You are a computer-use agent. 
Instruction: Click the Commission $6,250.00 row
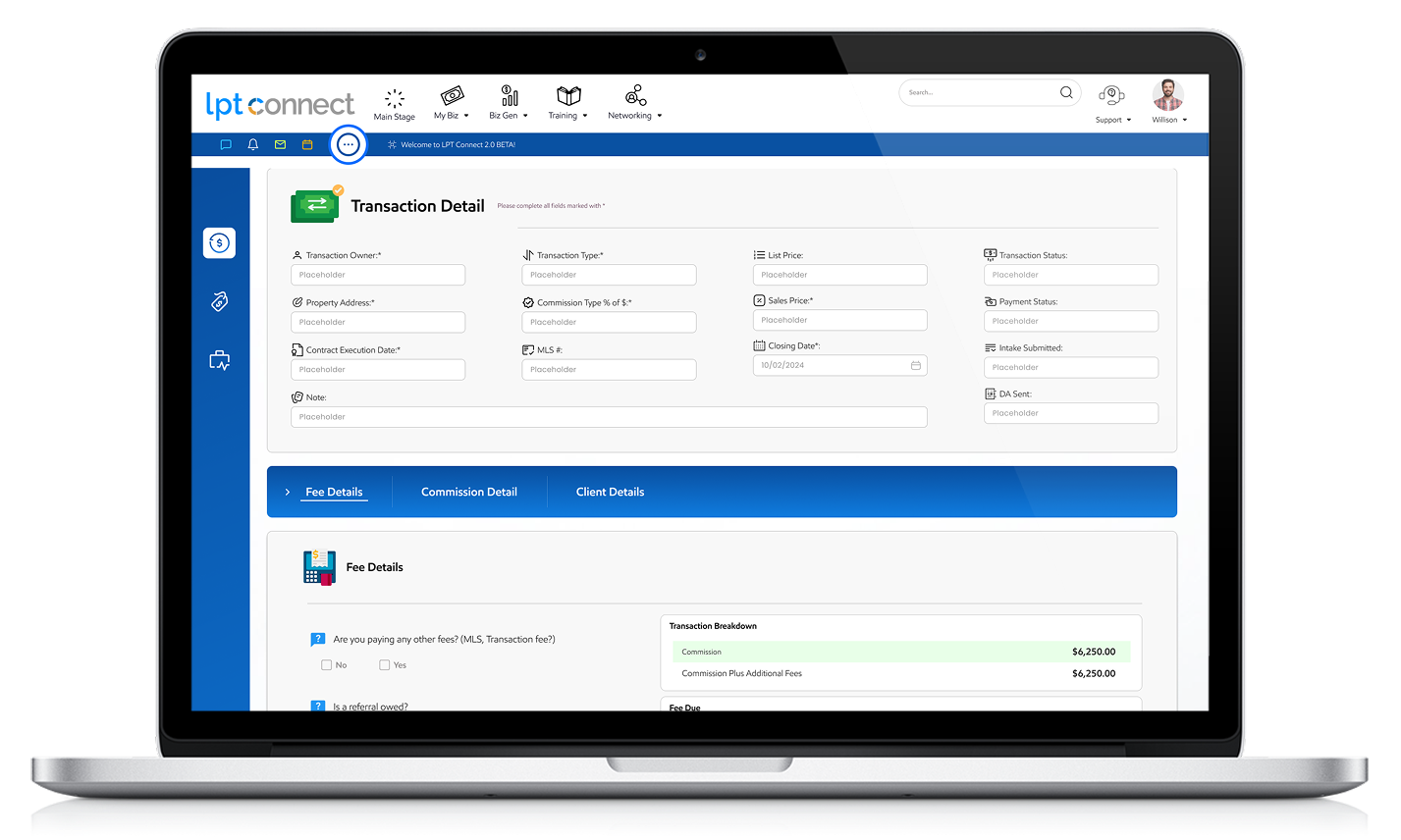(x=901, y=652)
